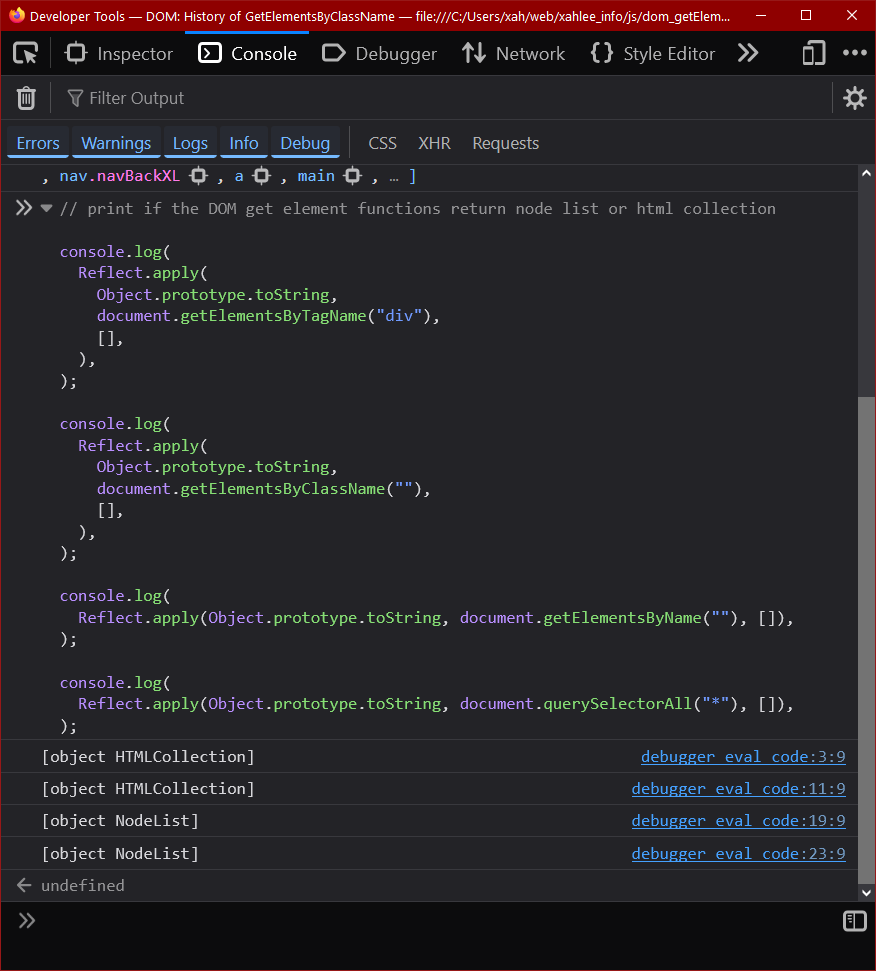Open debugger eval code:3:9 link

click(x=743, y=757)
